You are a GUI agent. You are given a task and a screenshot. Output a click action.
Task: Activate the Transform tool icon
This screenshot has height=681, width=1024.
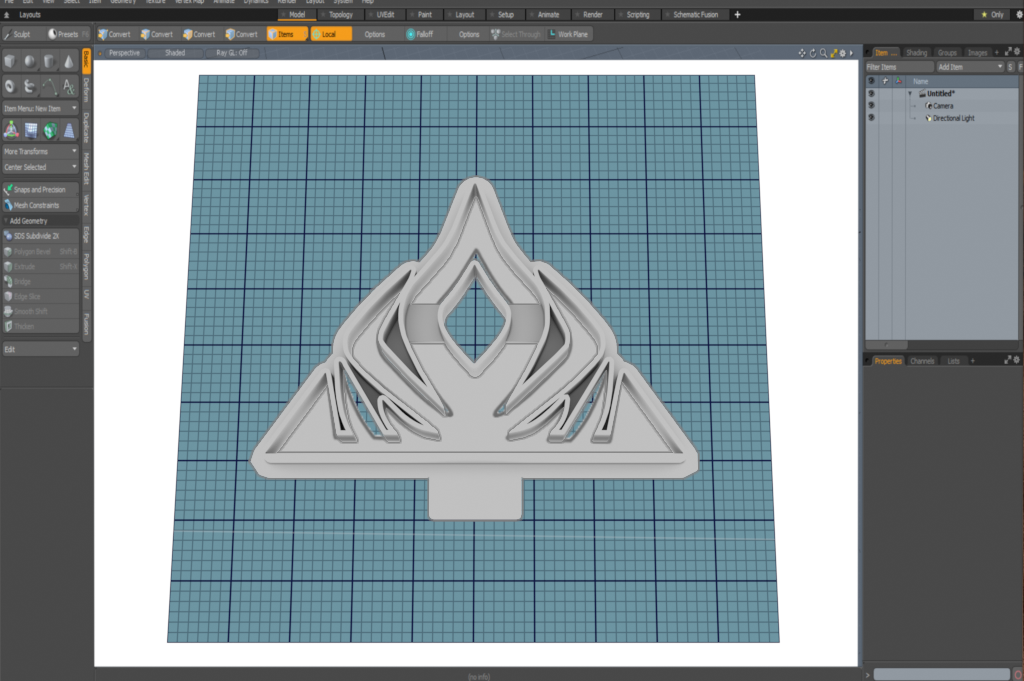point(10,130)
